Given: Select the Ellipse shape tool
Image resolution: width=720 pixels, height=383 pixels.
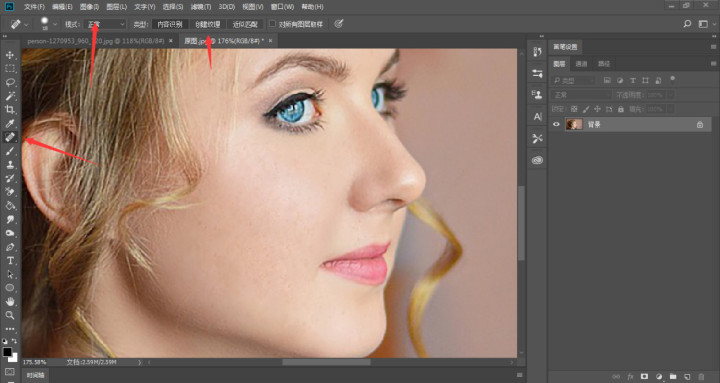Looking at the screenshot, I should tap(10, 288).
